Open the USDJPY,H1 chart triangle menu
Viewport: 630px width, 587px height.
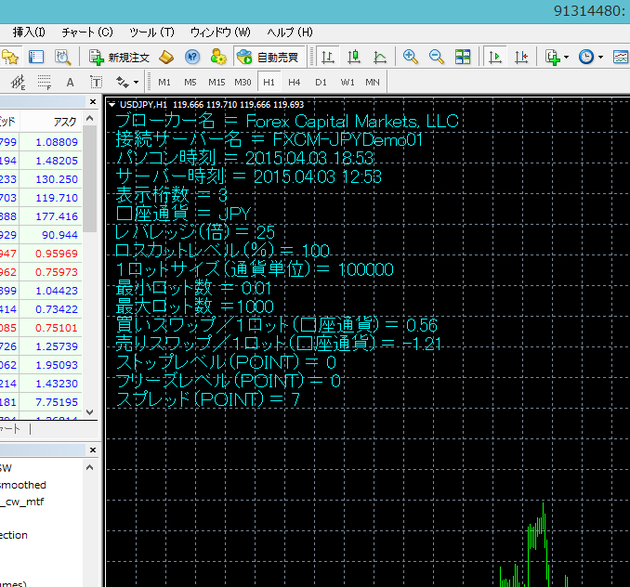tap(112, 105)
